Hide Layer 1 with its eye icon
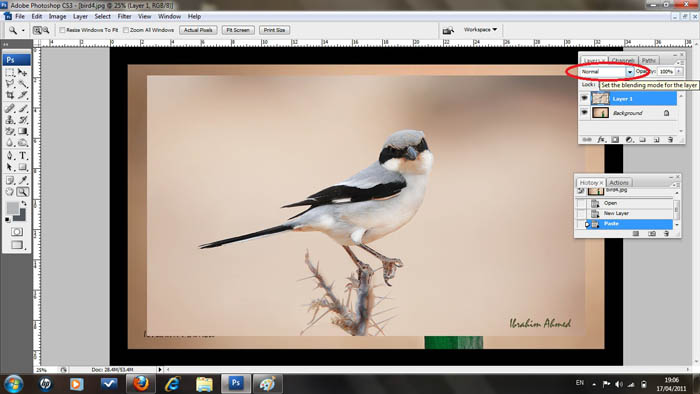The height and width of the screenshot is (394, 700). pyautogui.click(x=584, y=98)
